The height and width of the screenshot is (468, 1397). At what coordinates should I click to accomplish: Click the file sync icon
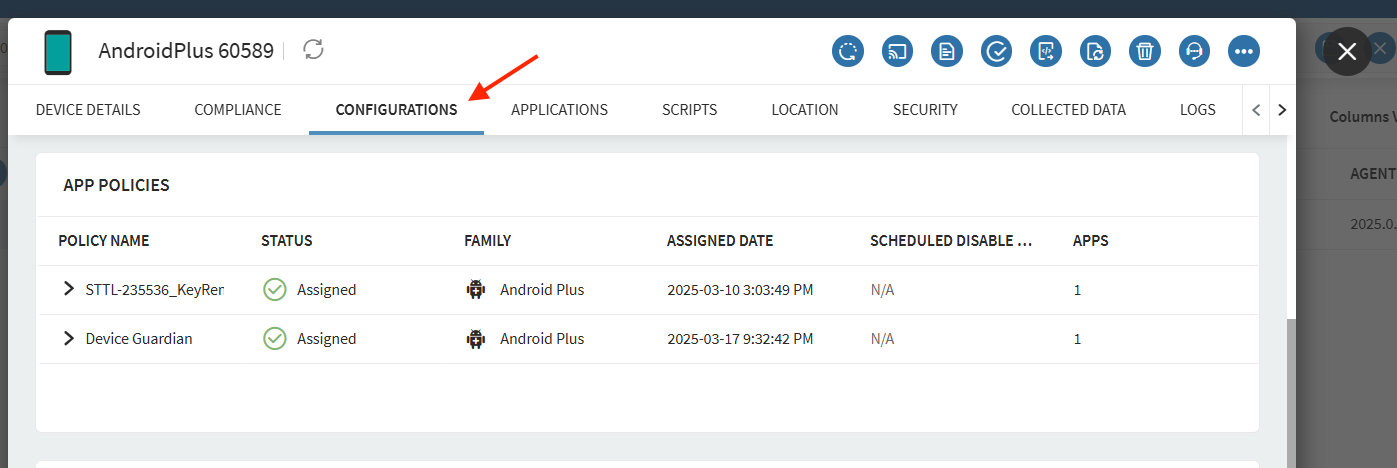point(1096,51)
